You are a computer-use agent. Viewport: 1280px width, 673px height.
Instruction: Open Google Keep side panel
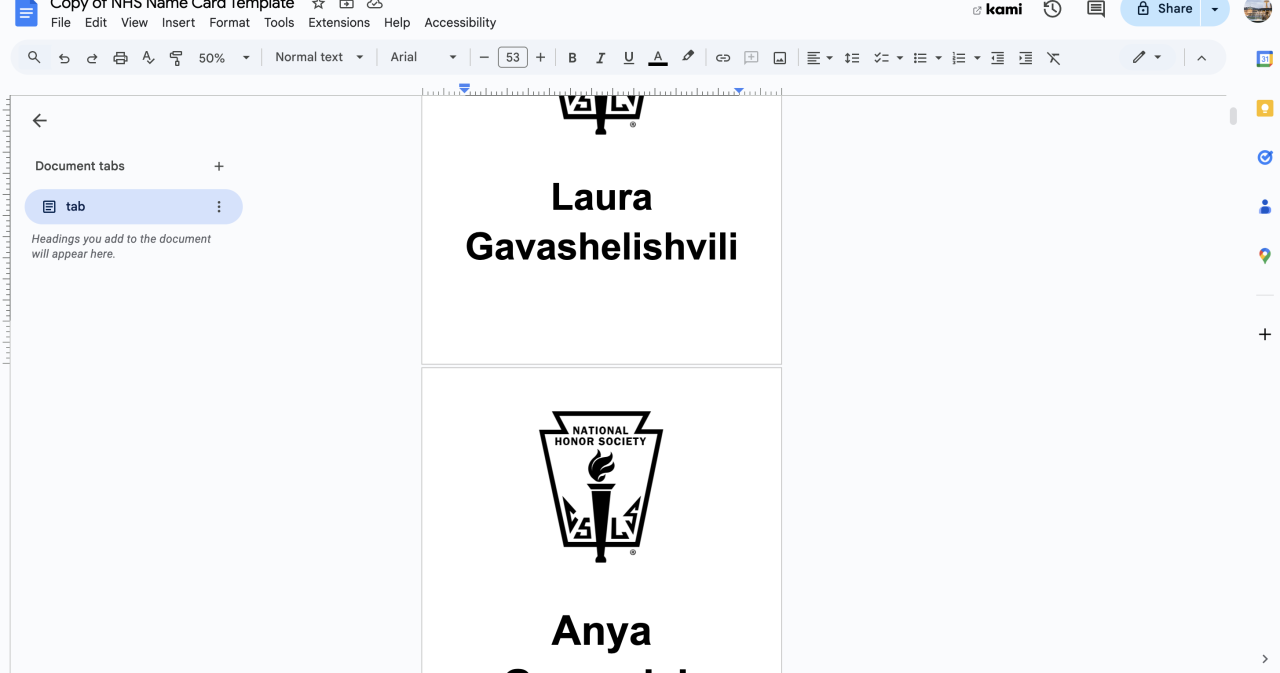[x=1265, y=108]
